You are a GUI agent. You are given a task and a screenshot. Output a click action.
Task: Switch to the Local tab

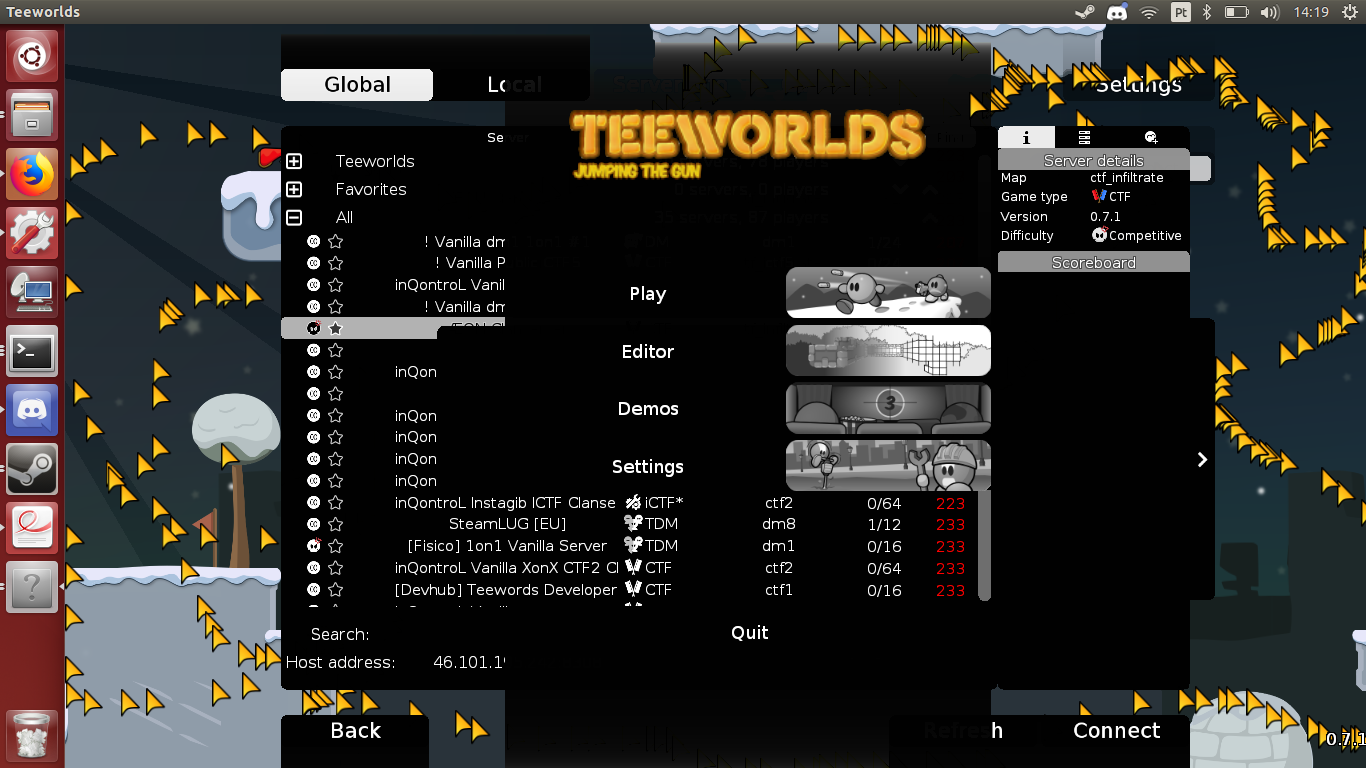(x=514, y=85)
